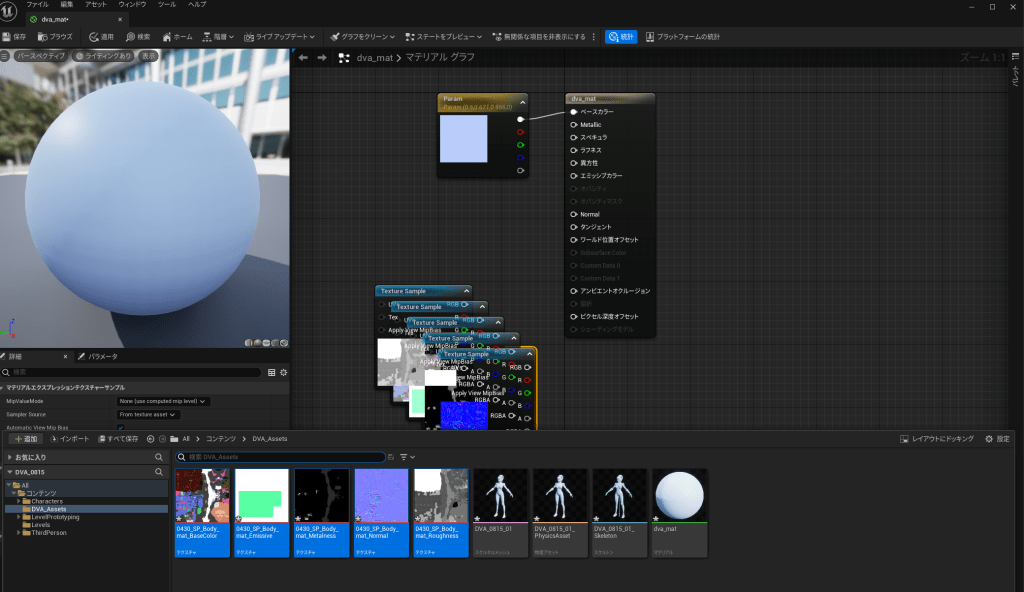This screenshot has width=1024, height=592.
Task: Click the Add (追加) button in Content Browser
Action: (25, 438)
